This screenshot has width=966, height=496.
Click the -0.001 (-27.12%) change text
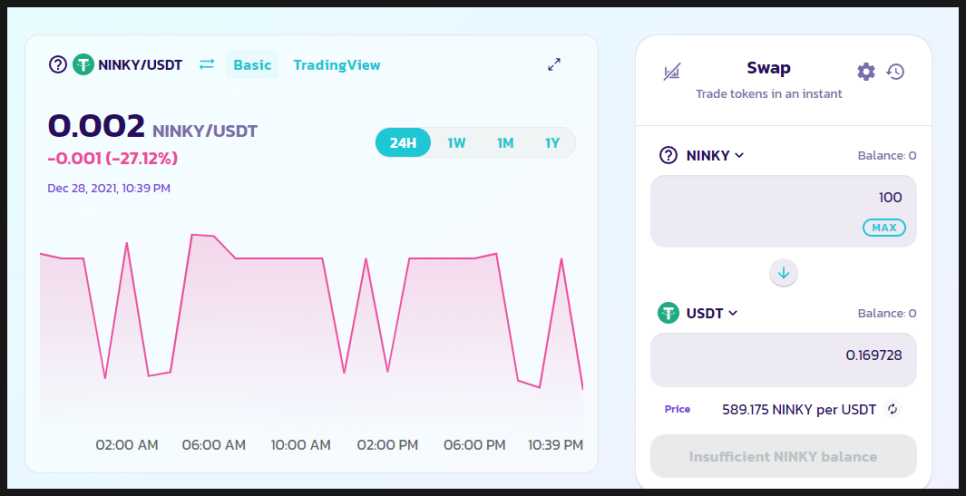click(x=113, y=158)
